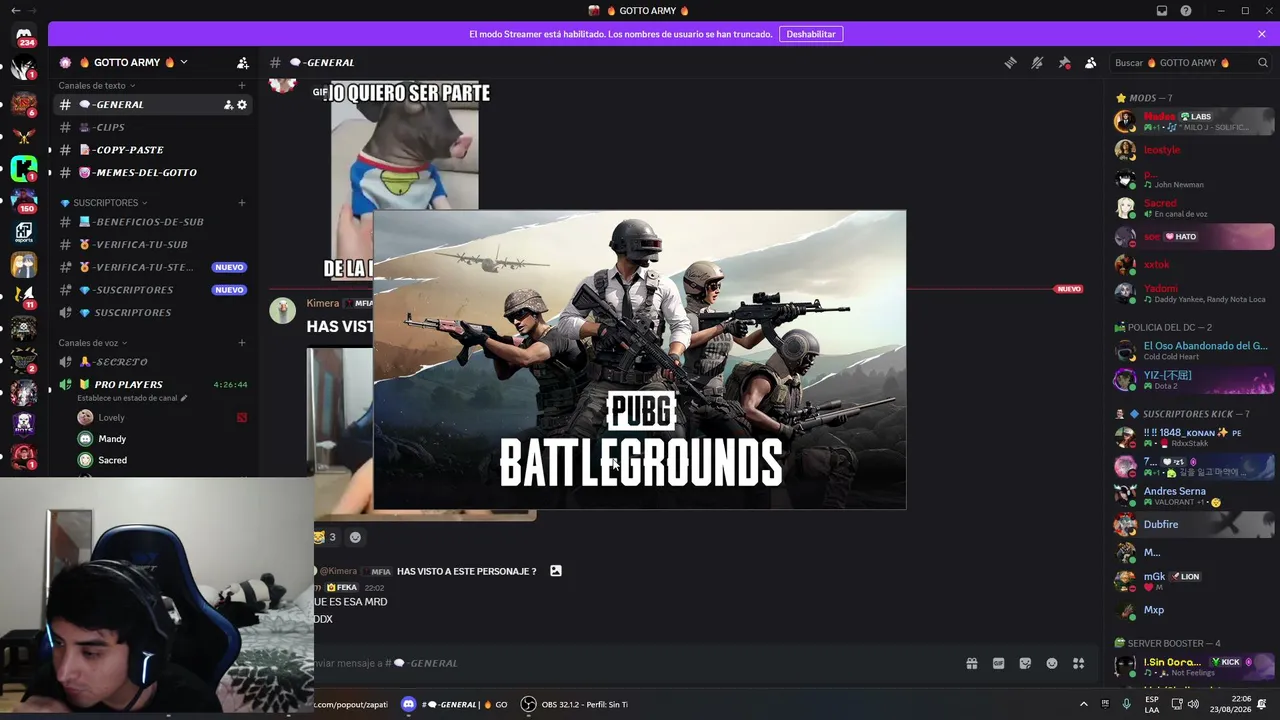Image resolution: width=1280 pixels, height=720 pixels.
Task: Open Threads icon in channel header
Action: tap(1010, 63)
